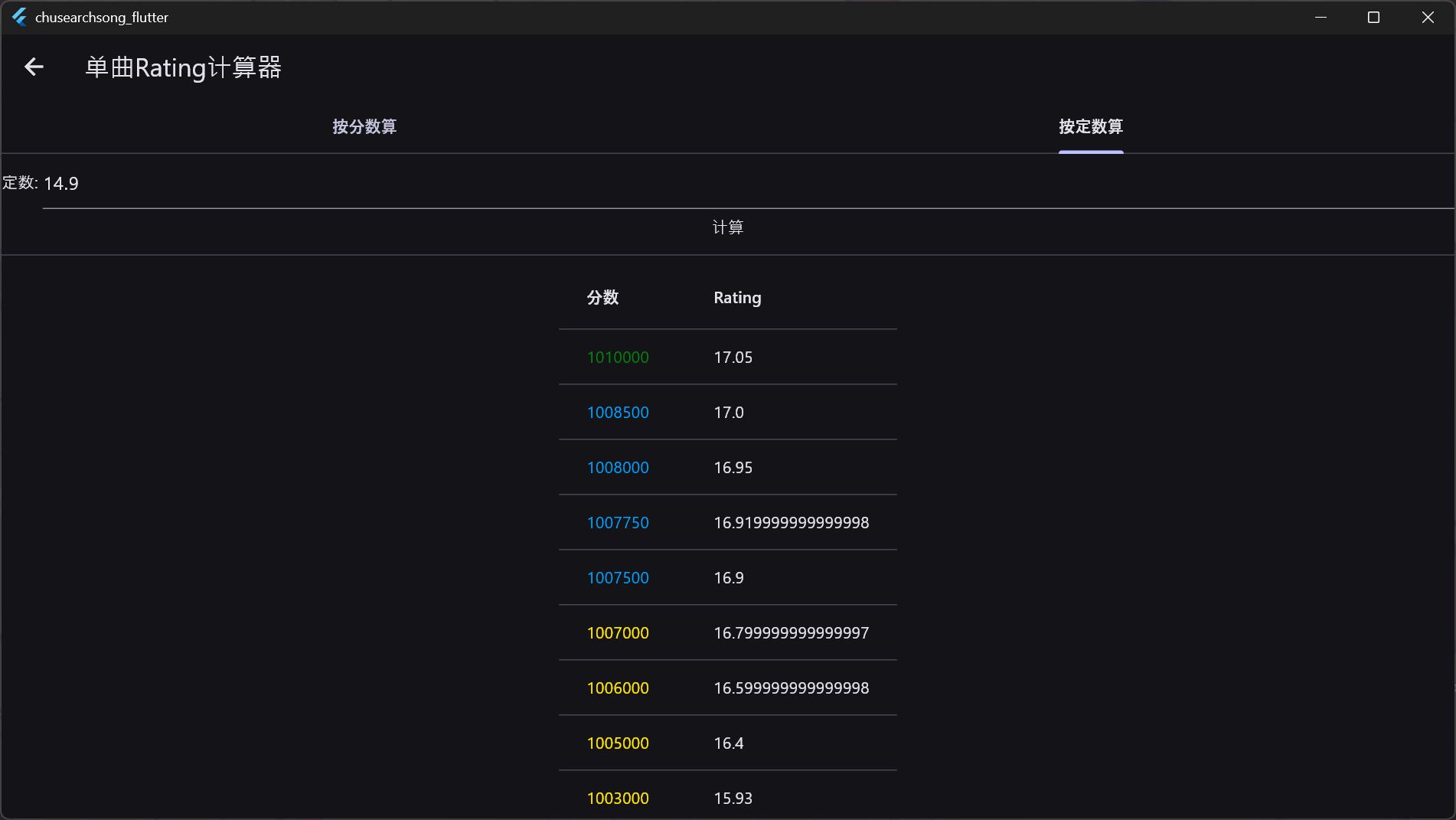Click the 分数 column header
1456x820 pixels.
[603, 298]
